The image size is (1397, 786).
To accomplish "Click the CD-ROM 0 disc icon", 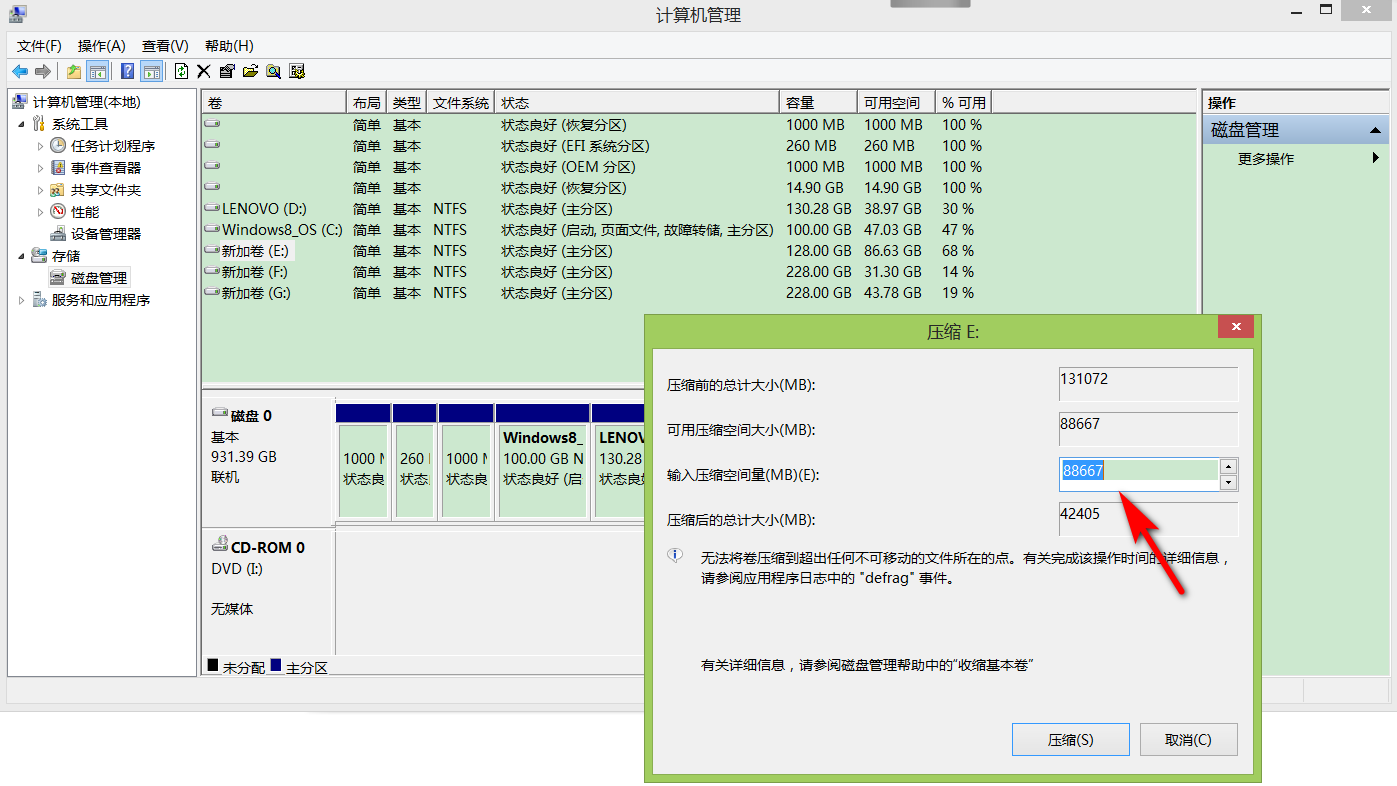I will point(220,545).
